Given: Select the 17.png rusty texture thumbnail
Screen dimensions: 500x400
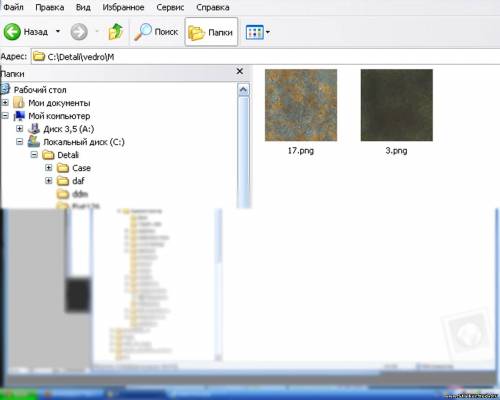Looking at the screenshot, I should tap(301, 105).
